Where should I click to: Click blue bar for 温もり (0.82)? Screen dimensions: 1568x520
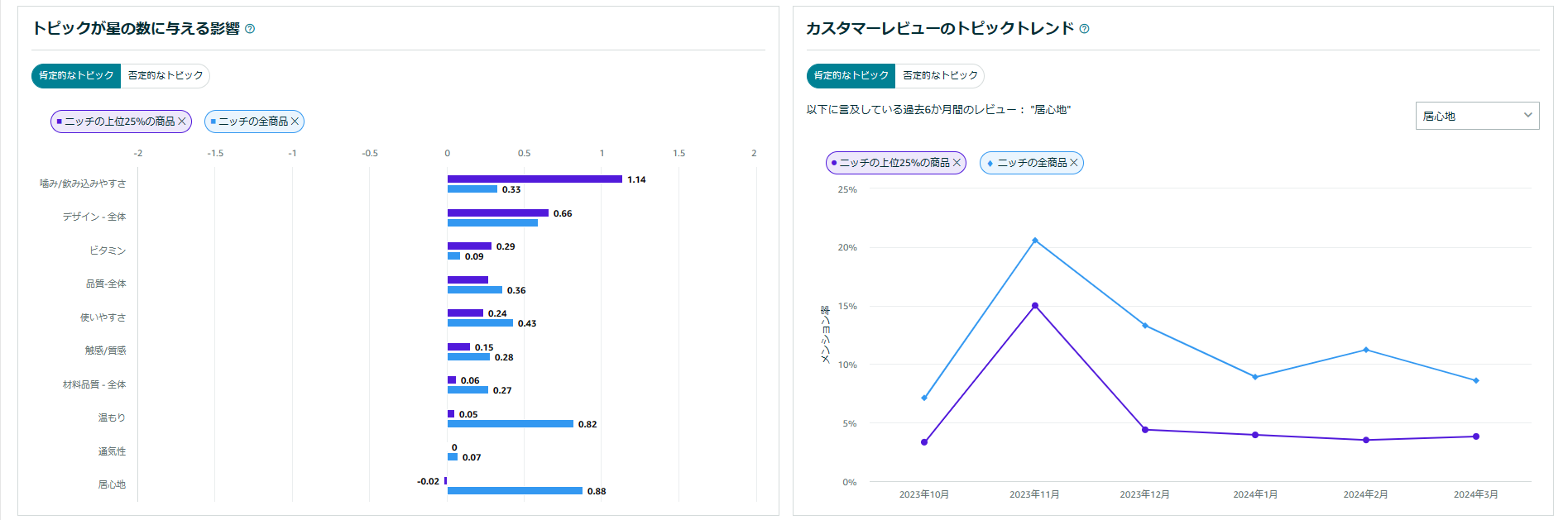tap(511, 424)
